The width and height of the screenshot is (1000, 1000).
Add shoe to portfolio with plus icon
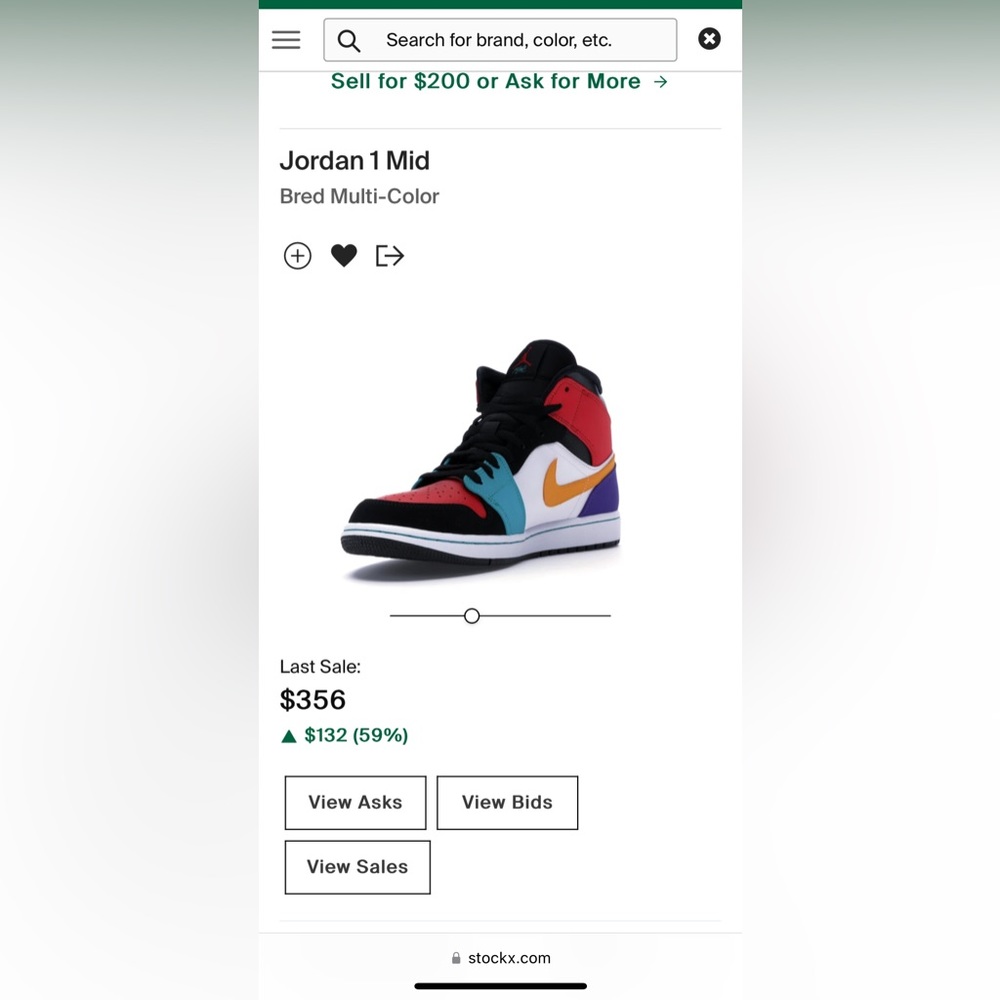click(x=298, y=256)
